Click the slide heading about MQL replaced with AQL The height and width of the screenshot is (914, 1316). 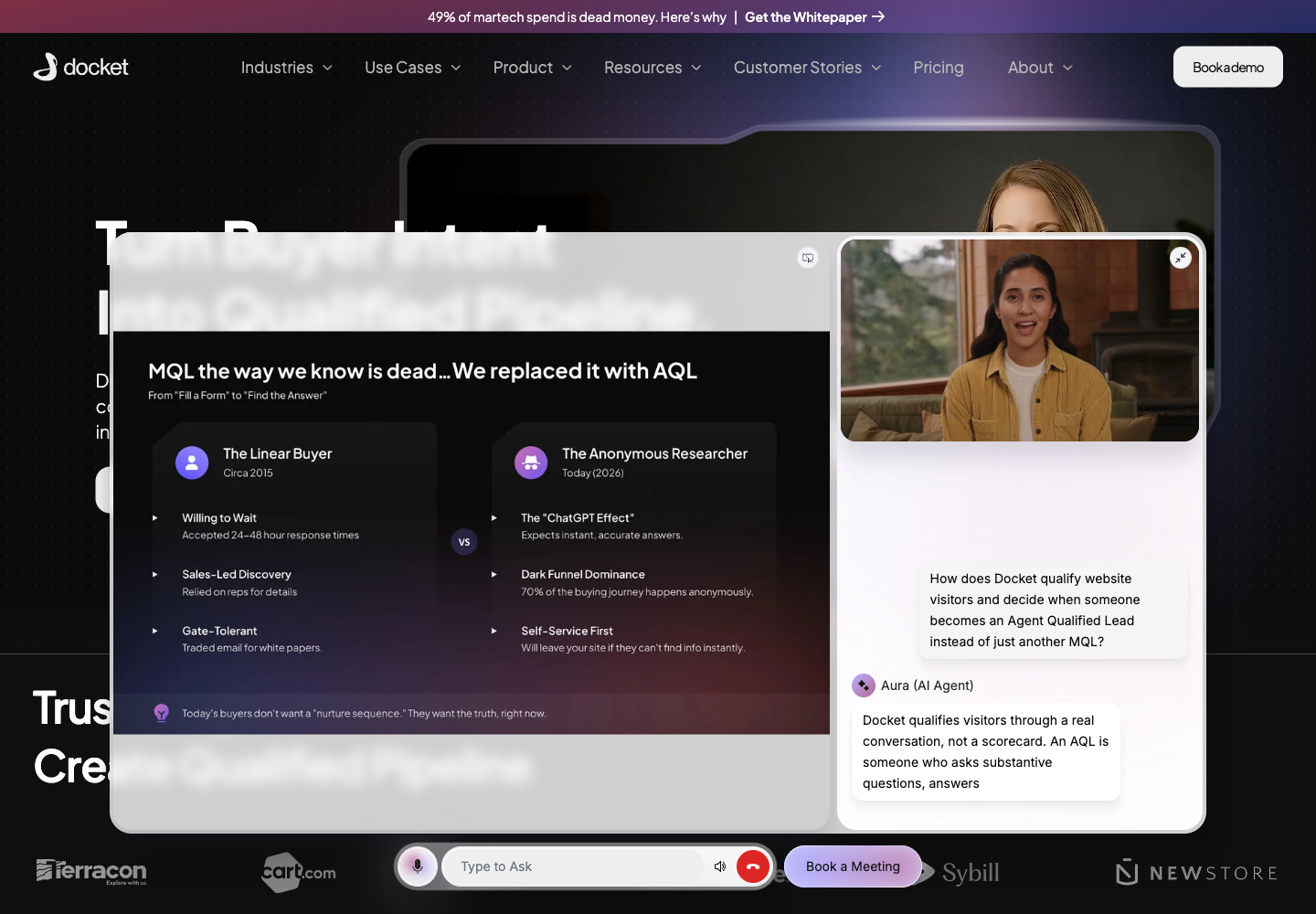coord(422,371)
